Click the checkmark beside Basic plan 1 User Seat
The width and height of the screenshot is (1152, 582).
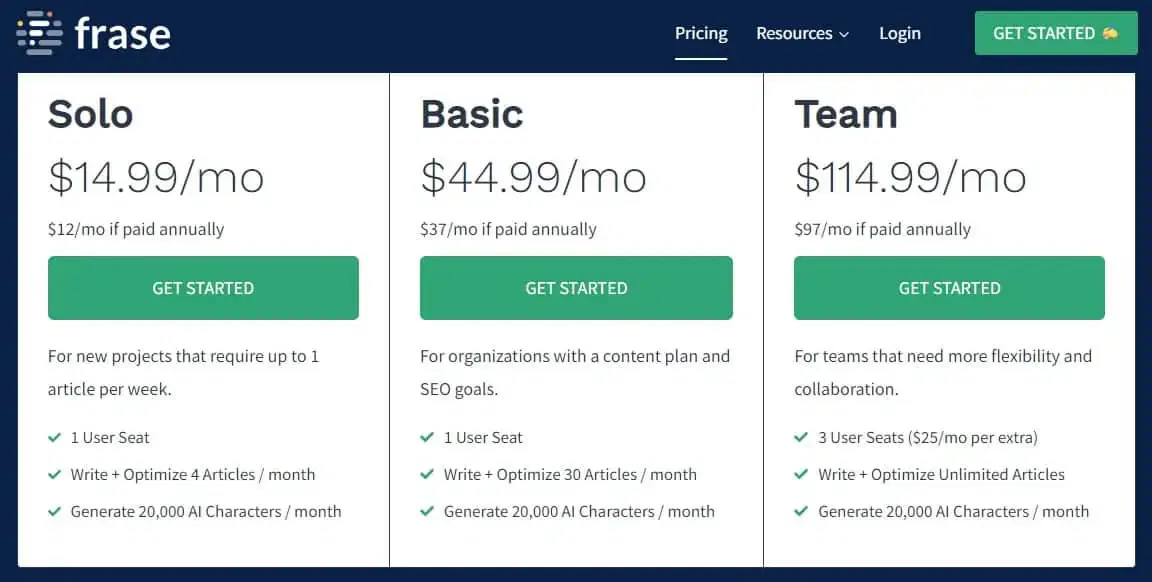(x=427, y=437)
